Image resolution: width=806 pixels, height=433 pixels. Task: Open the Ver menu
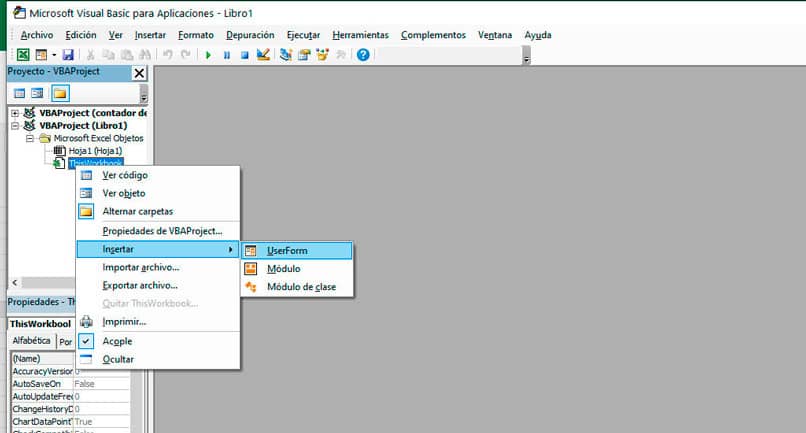click(116, 35)
